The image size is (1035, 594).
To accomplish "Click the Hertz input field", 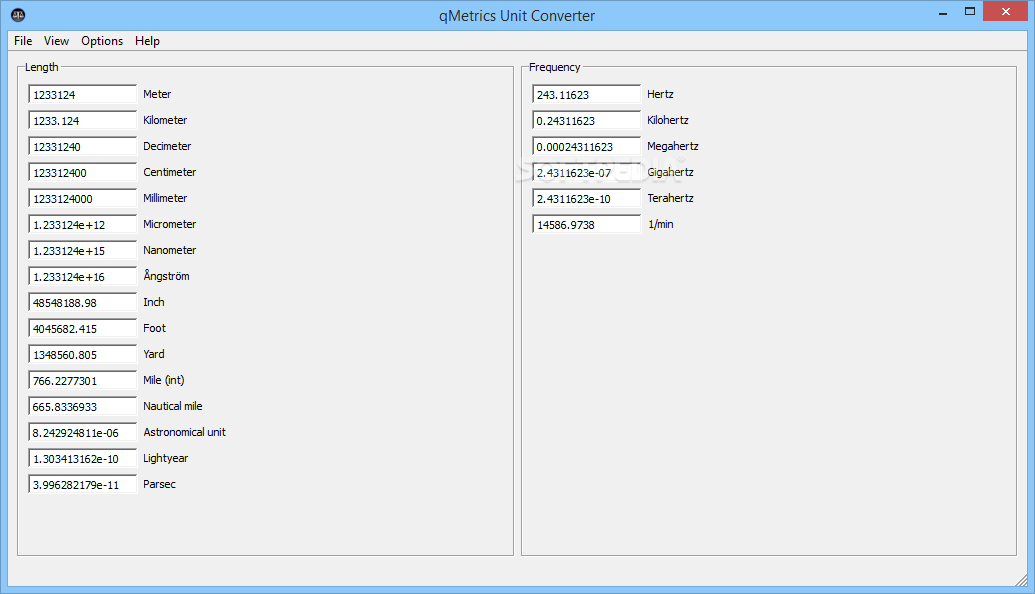I will pos(586,94).
